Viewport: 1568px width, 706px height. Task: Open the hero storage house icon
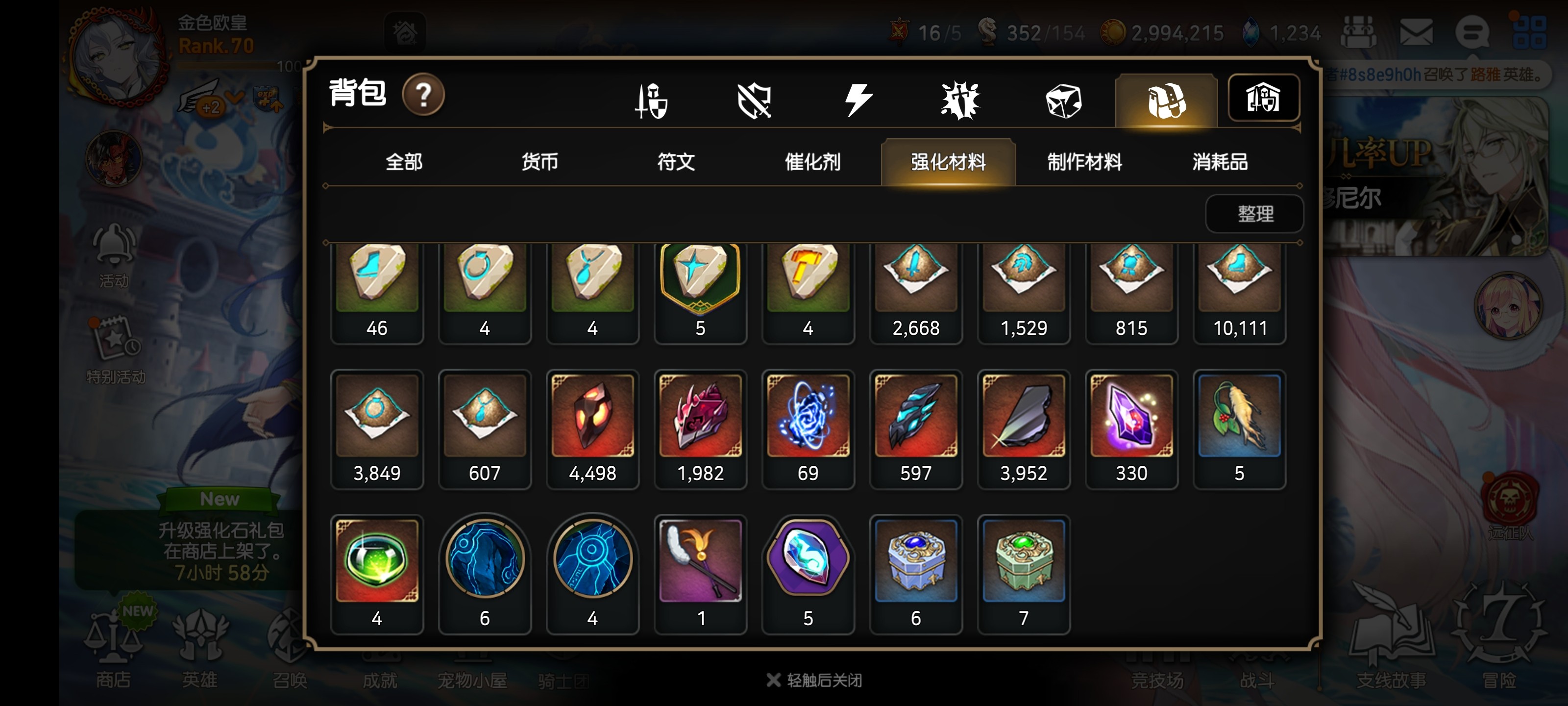tap(1263, 99)
